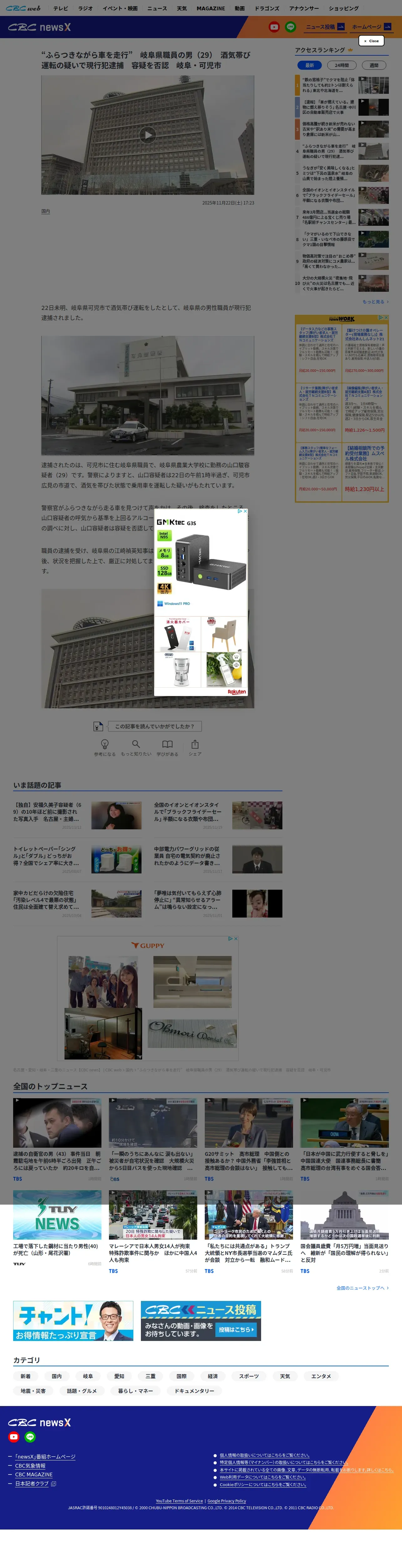Click the もっと見る ranking link
The height and width of the screenshot is (1568, 402).
coord(375,301)
